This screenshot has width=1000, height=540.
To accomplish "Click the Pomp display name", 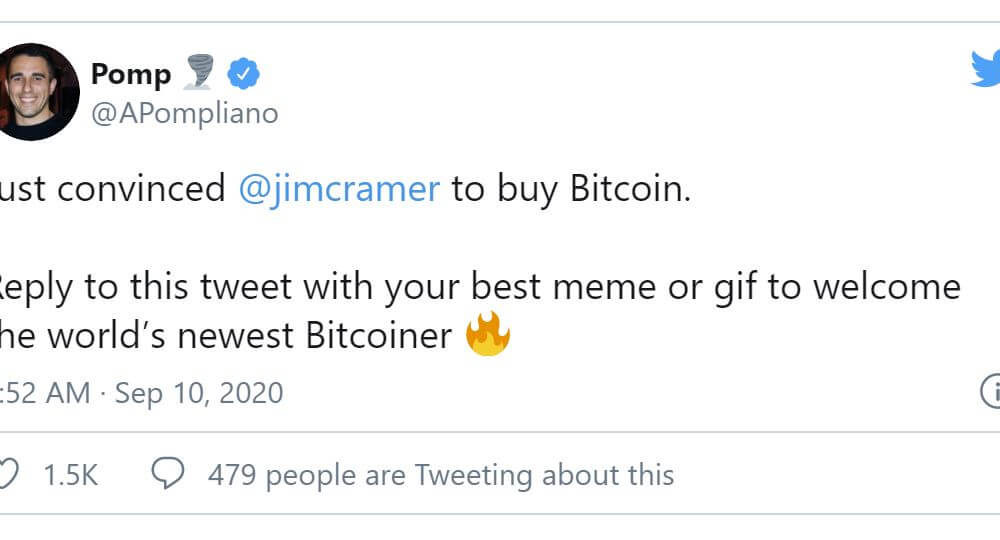I will tap(131, 75).
